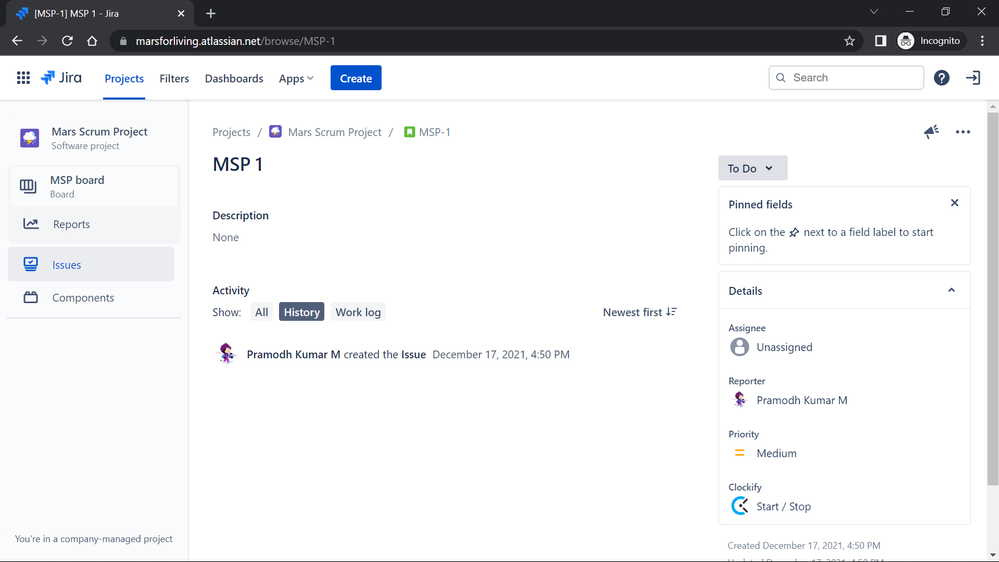The image size is (999, 562).
Task: Click Pramodh Kumar M's avatar in activity
Action: [226, 354]
